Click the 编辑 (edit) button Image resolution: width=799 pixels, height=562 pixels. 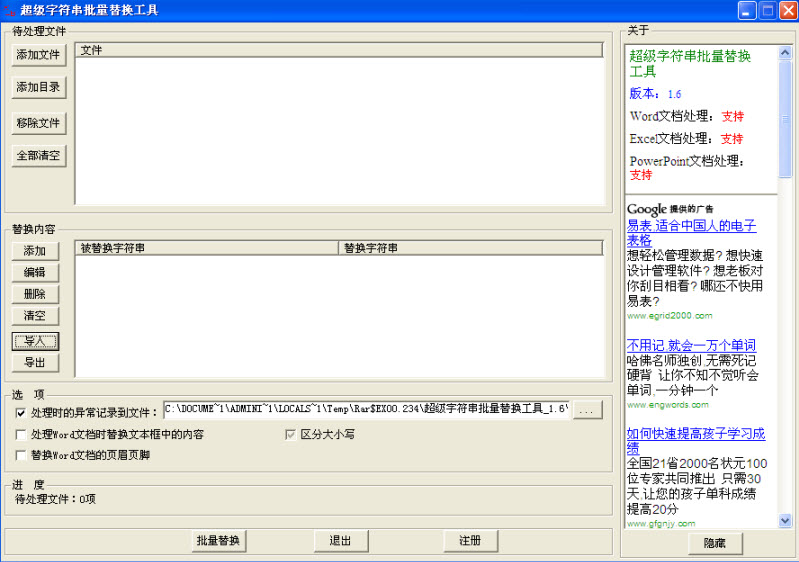coord(35,272)
